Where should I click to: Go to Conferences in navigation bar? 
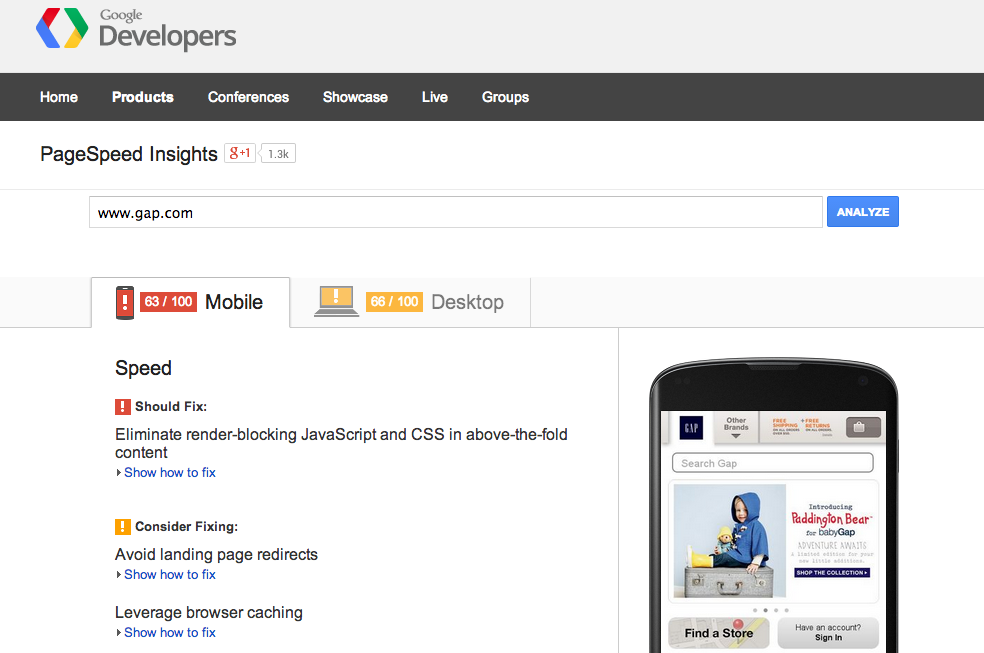pyautogui.click(x=249, y=97)
